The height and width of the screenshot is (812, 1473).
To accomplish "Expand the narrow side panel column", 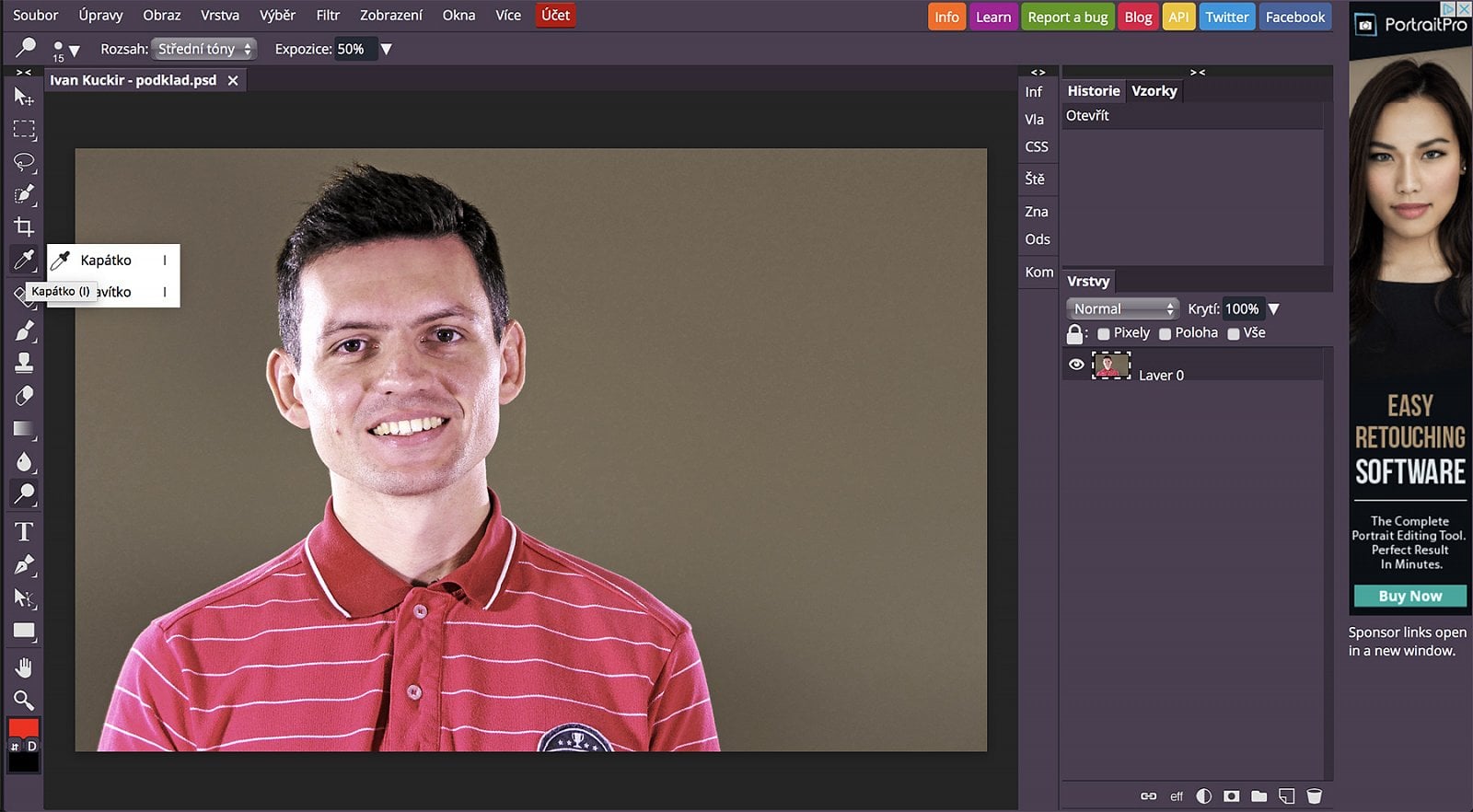I will [x=1038, y=72].
